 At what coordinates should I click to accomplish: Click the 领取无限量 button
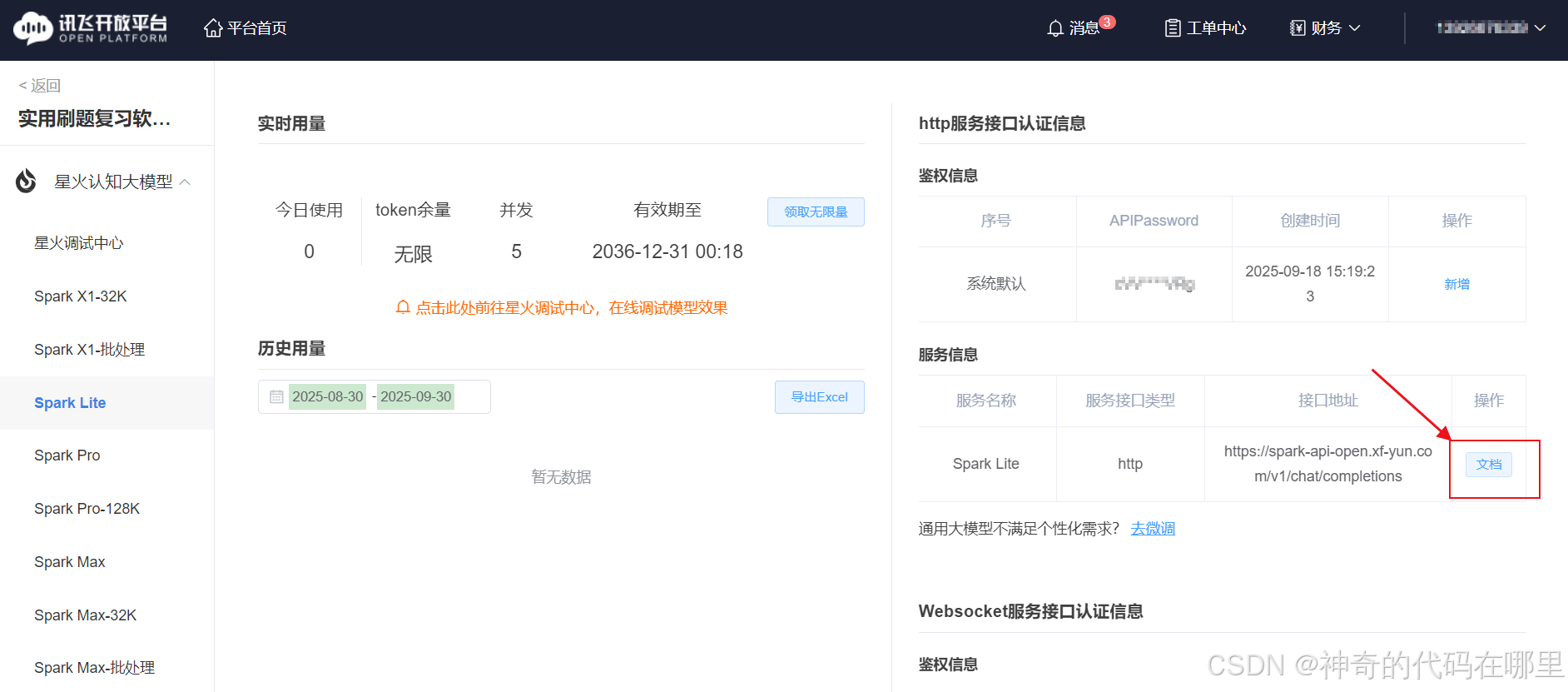(x=816, y=212)
